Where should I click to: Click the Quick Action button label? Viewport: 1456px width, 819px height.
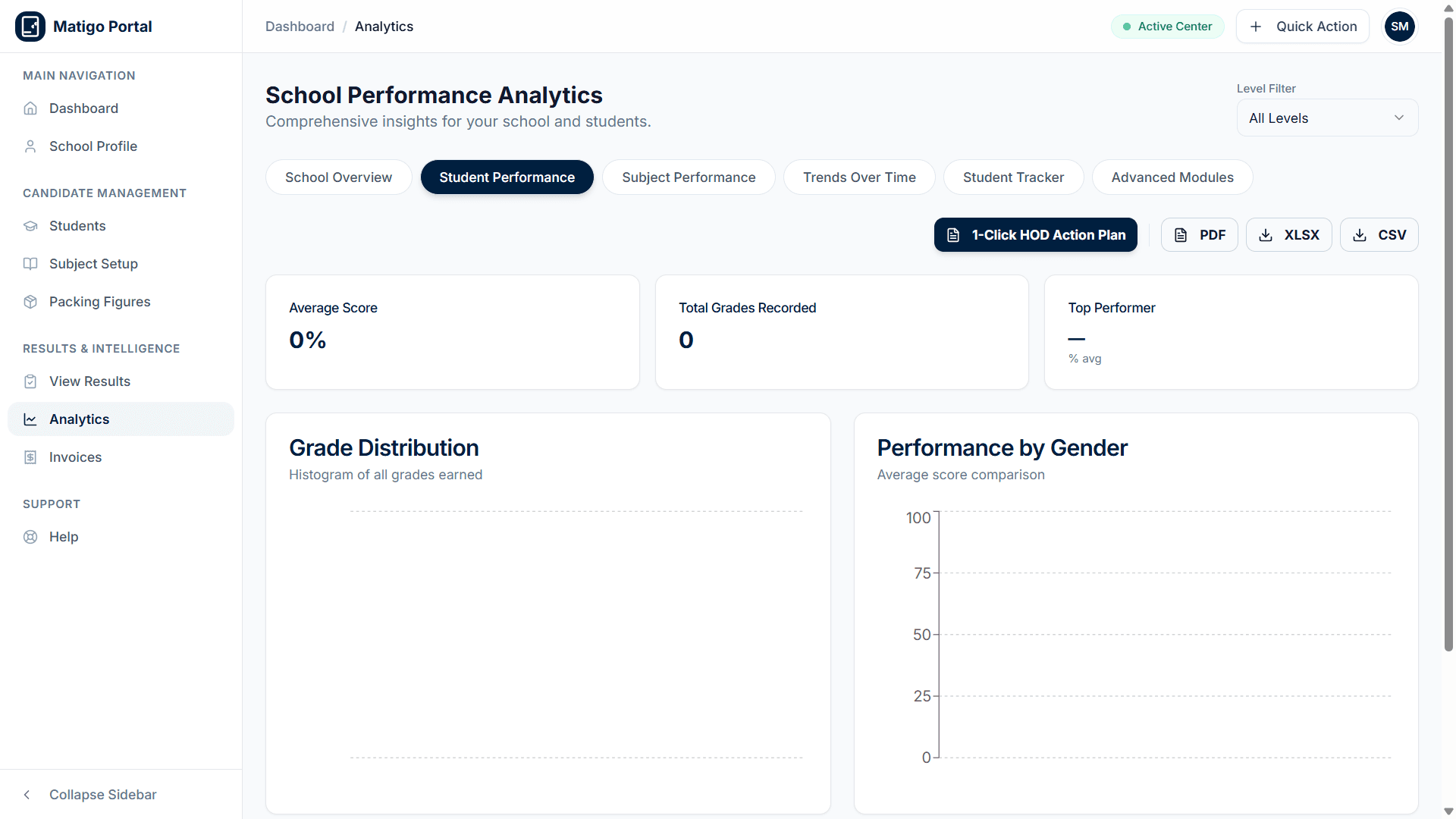click(x=1316, y=27)
